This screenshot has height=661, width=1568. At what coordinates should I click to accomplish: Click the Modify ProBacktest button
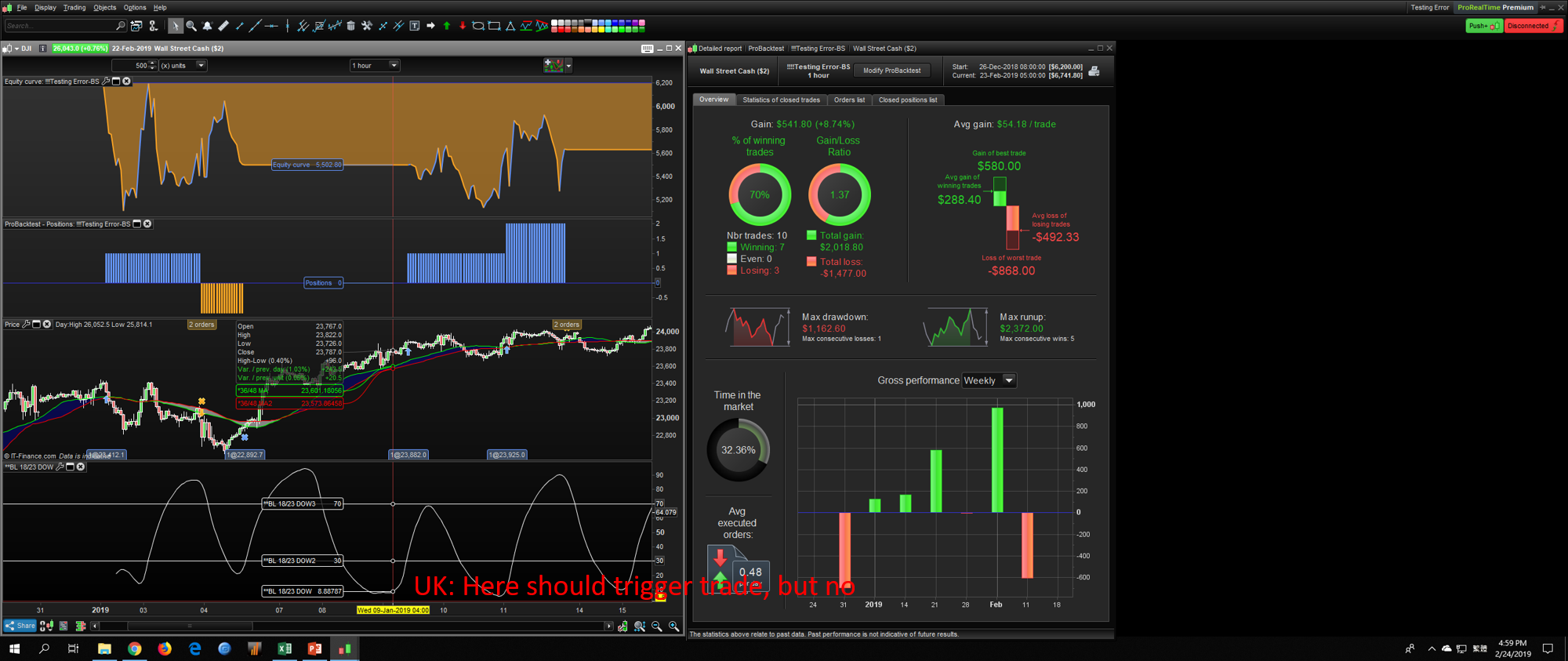point(892,71)
